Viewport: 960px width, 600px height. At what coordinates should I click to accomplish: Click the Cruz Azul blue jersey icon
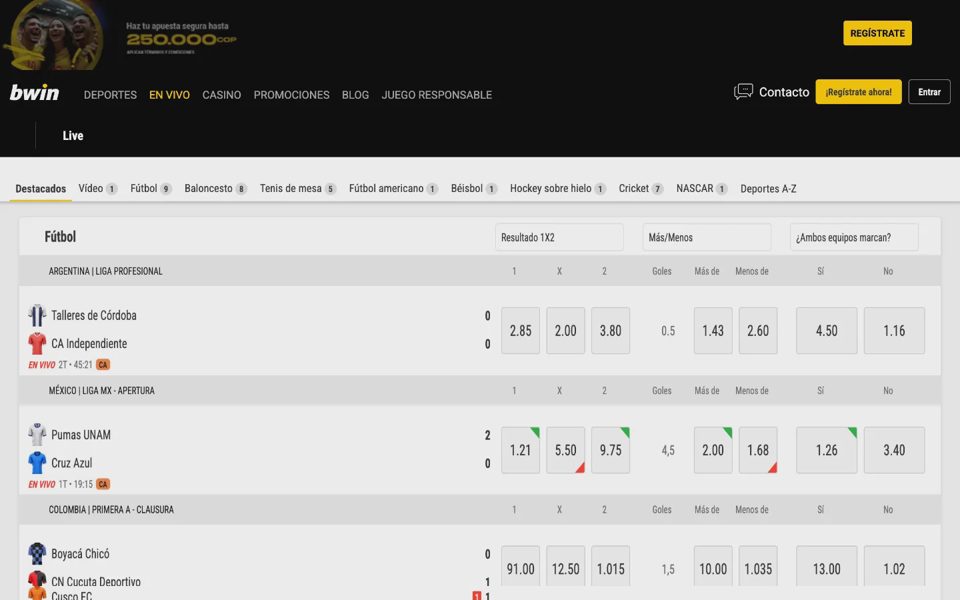coord(37,463)
